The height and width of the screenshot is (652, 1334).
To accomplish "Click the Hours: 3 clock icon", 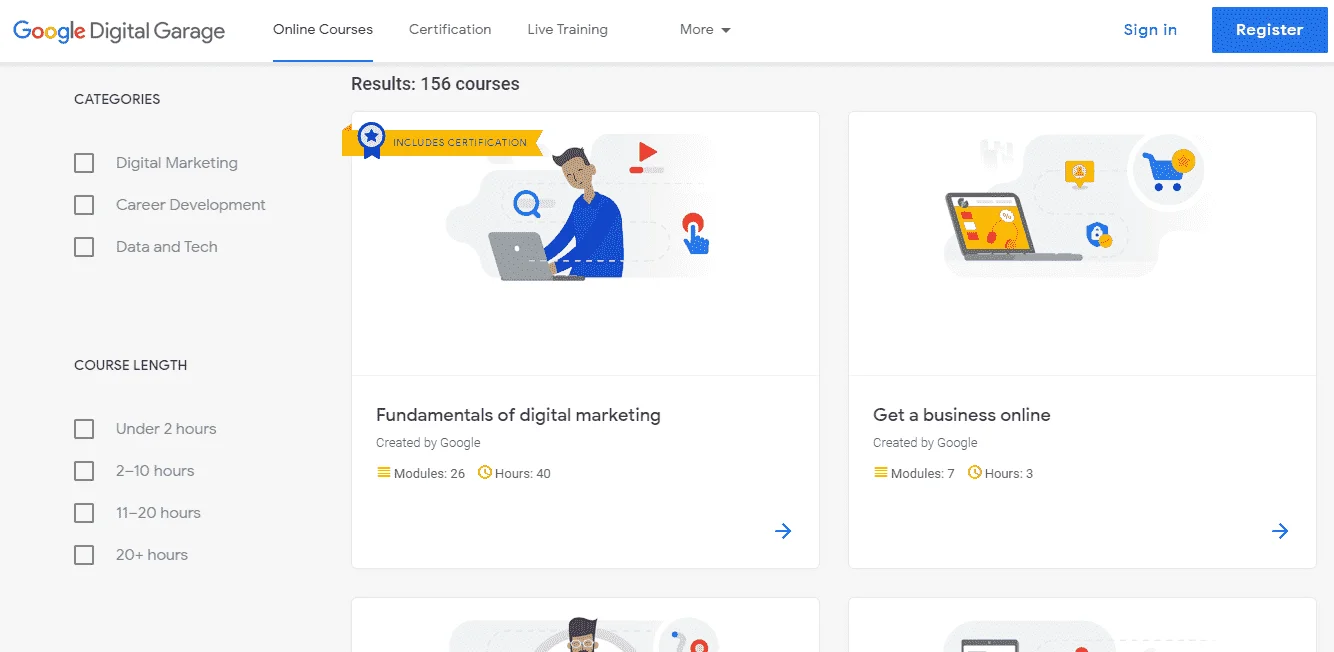I will pos(975,472).
